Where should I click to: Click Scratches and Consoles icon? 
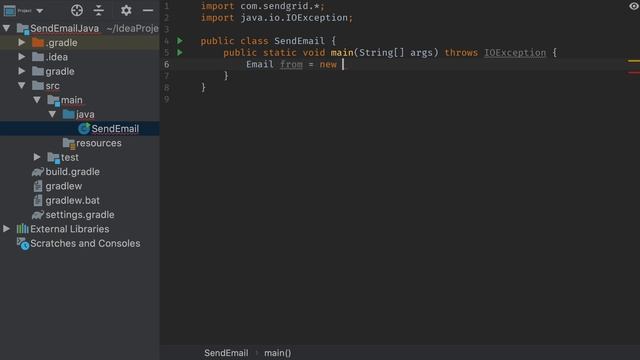(23, 244)
